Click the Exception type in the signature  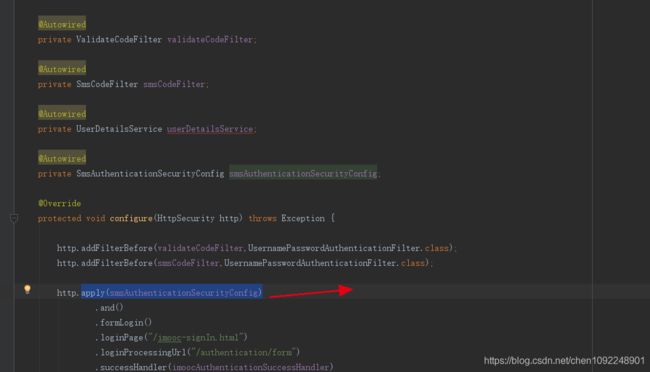coord(303,219)
